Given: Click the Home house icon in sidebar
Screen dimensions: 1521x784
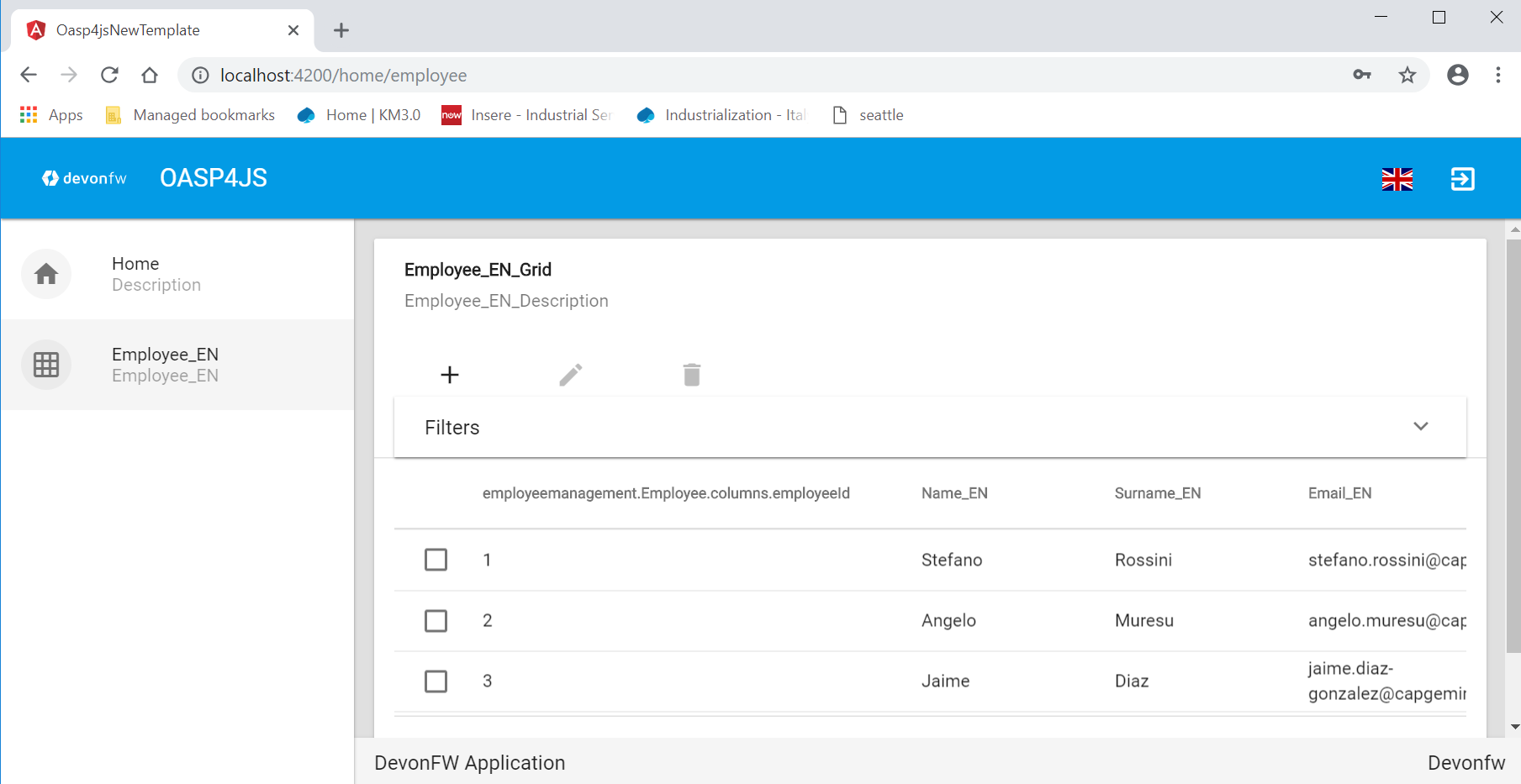Looking at the screenshot, I should [46, 274].
